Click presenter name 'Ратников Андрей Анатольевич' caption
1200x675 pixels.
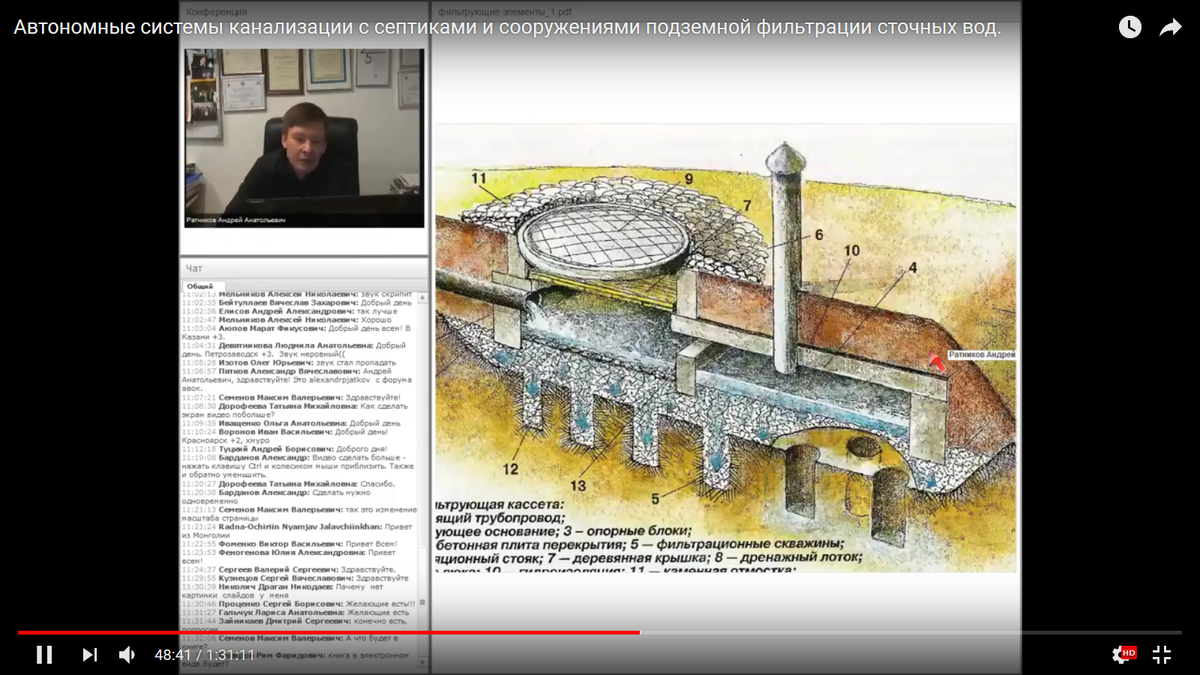tap(236, 220)
